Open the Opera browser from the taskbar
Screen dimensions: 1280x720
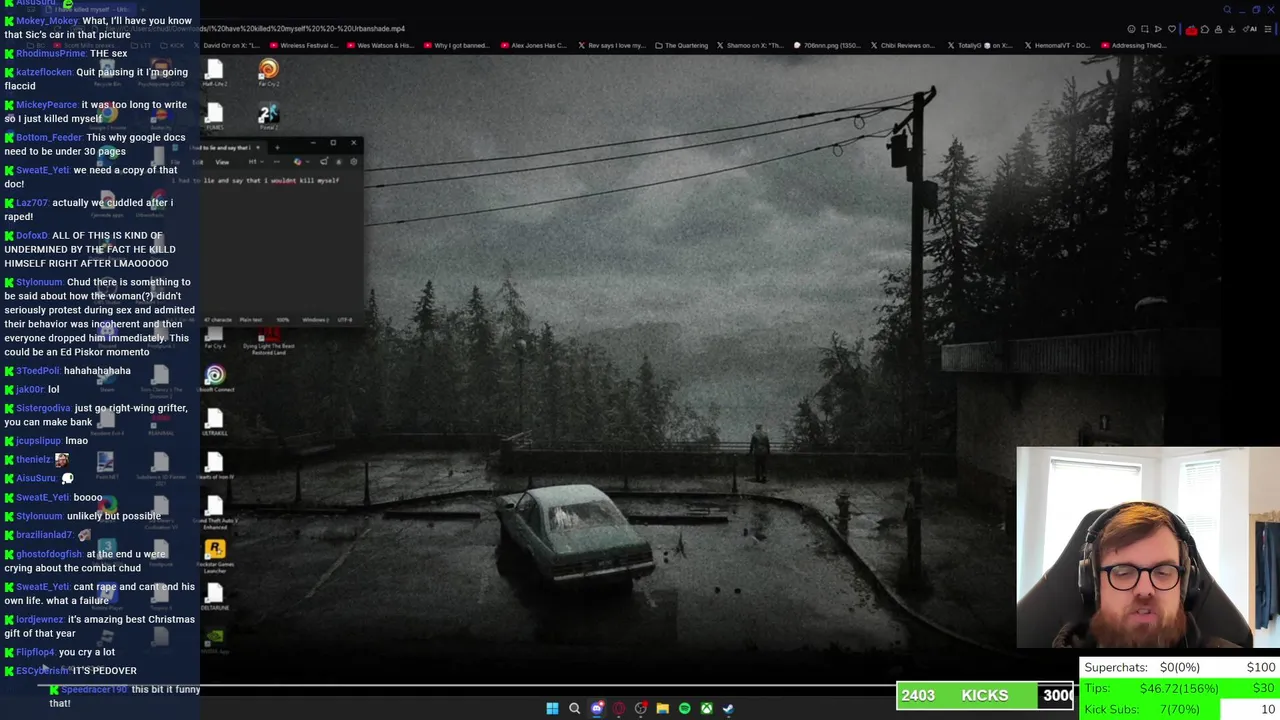click(x=619, y=708)
